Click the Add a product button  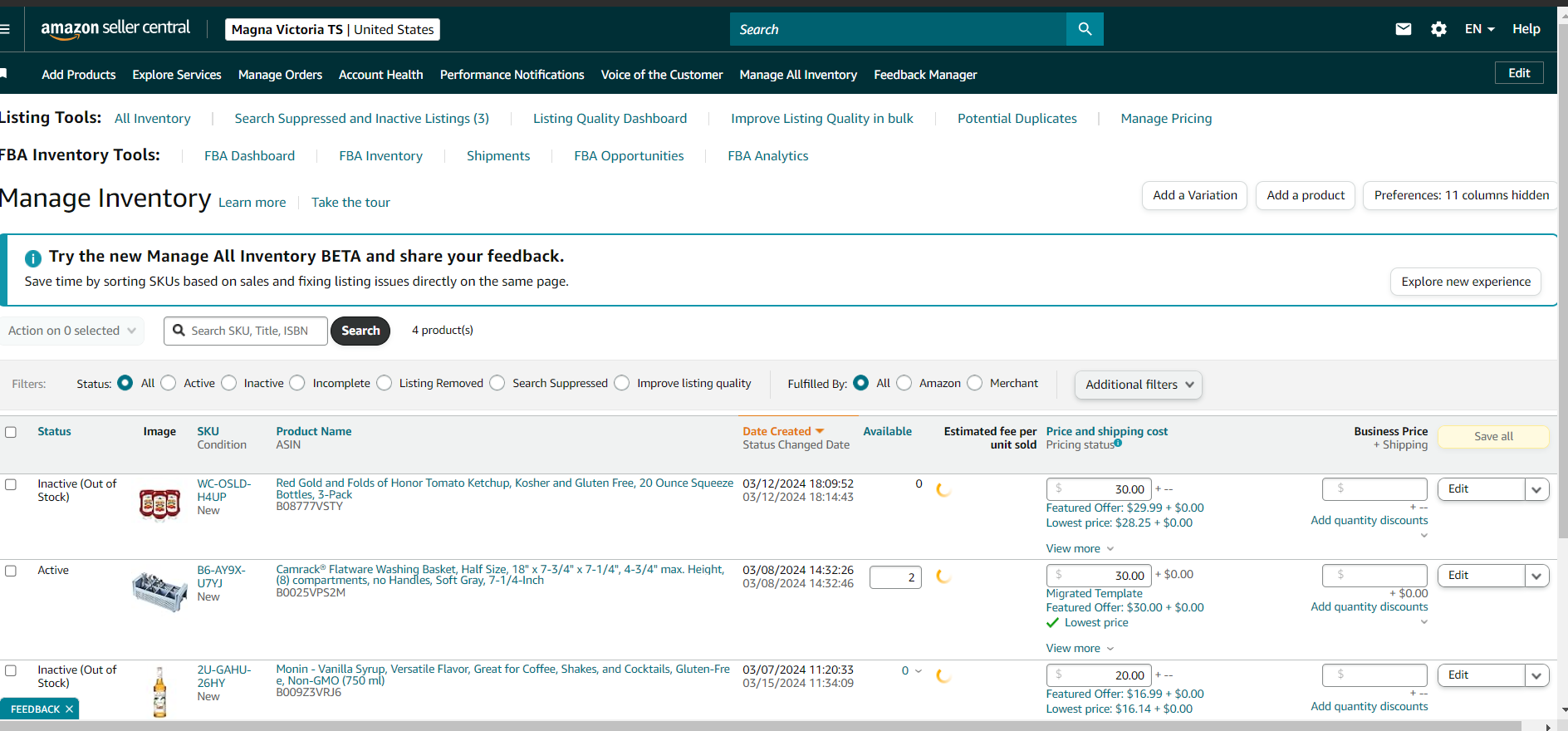click(x=1306, y=195)
